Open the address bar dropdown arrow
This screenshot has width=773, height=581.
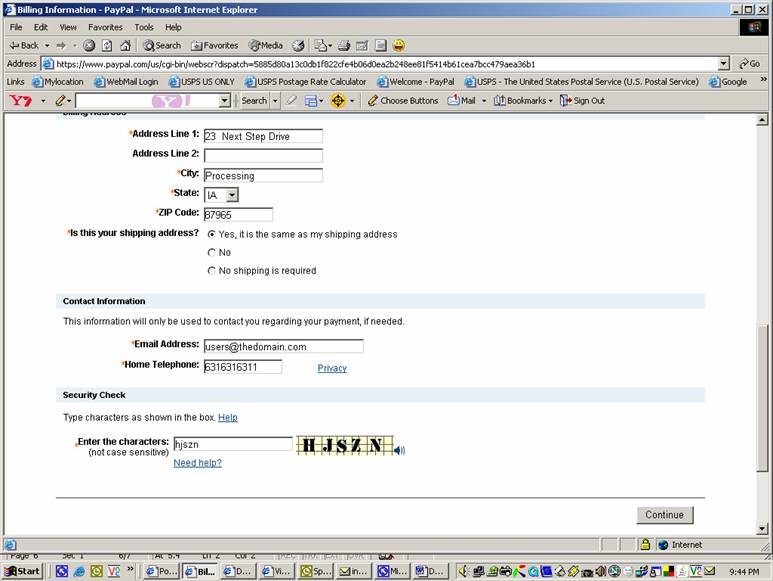tap(724, 64)
